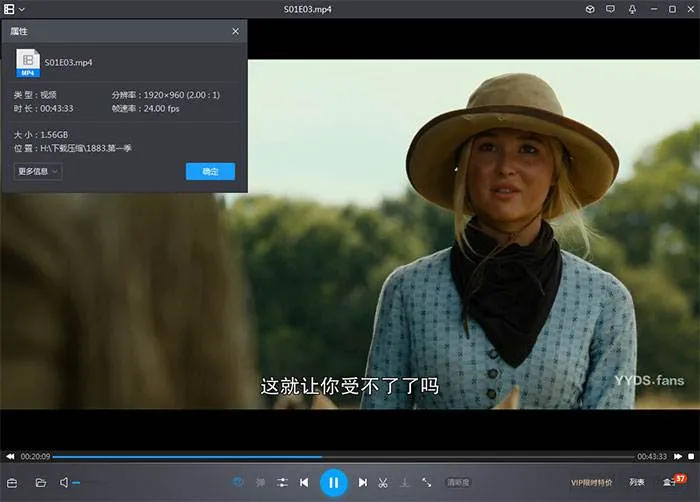This screenshot has height=502, width=700.
Task: Seek within the video progress bar
Action: click(x=343, y=457)
